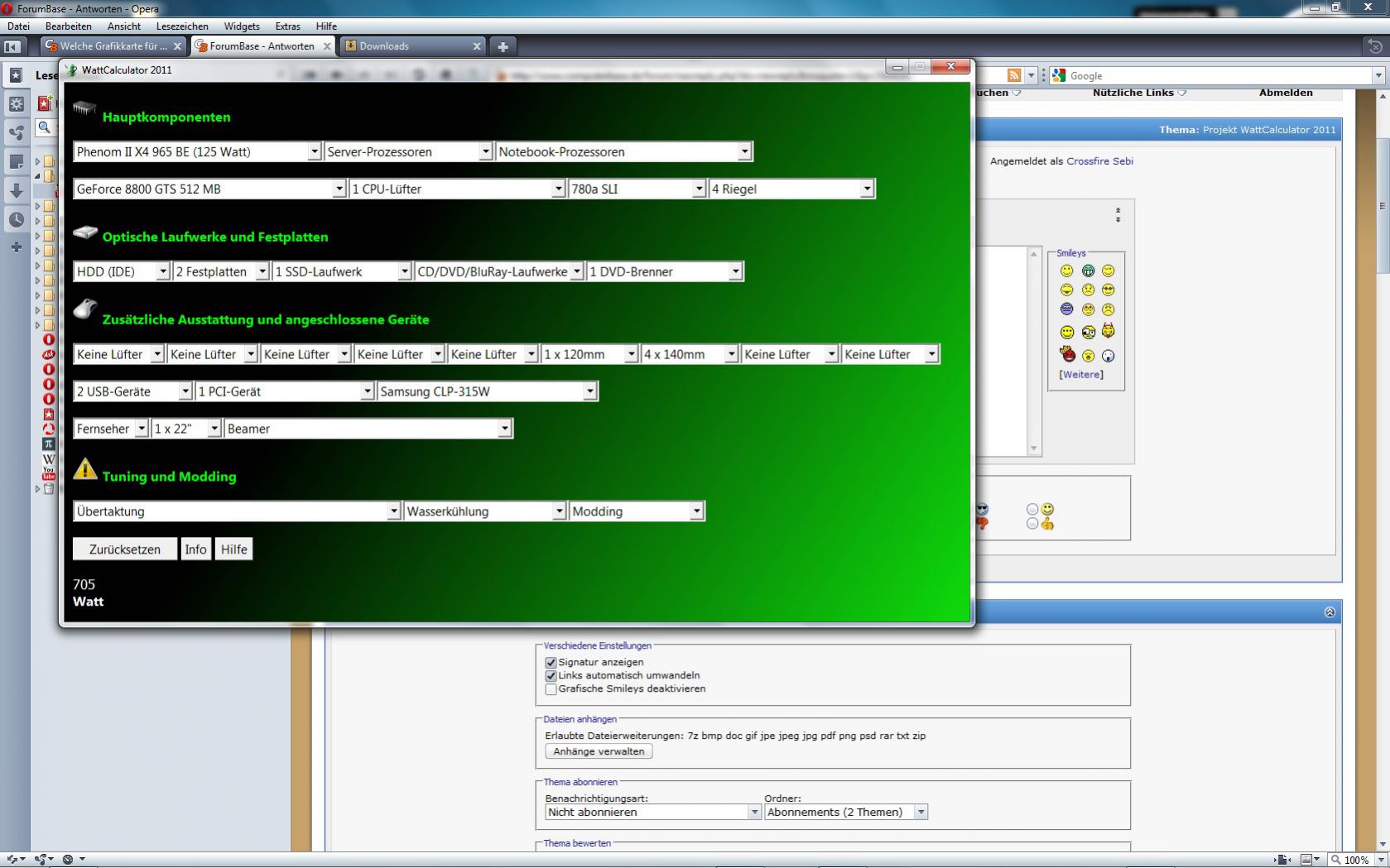Screen dimensions: 1390x868
Task: Open the Bearbeiten menu
Action: point(69,26)
